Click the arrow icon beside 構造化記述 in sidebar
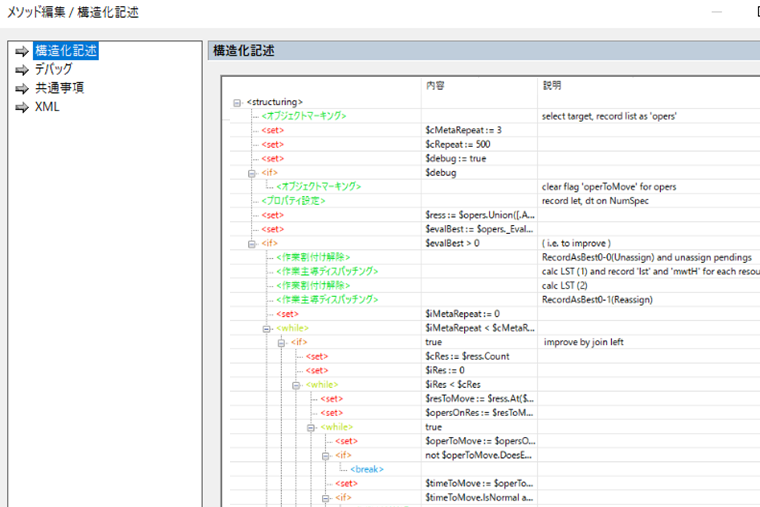 [x=22, y=51]
